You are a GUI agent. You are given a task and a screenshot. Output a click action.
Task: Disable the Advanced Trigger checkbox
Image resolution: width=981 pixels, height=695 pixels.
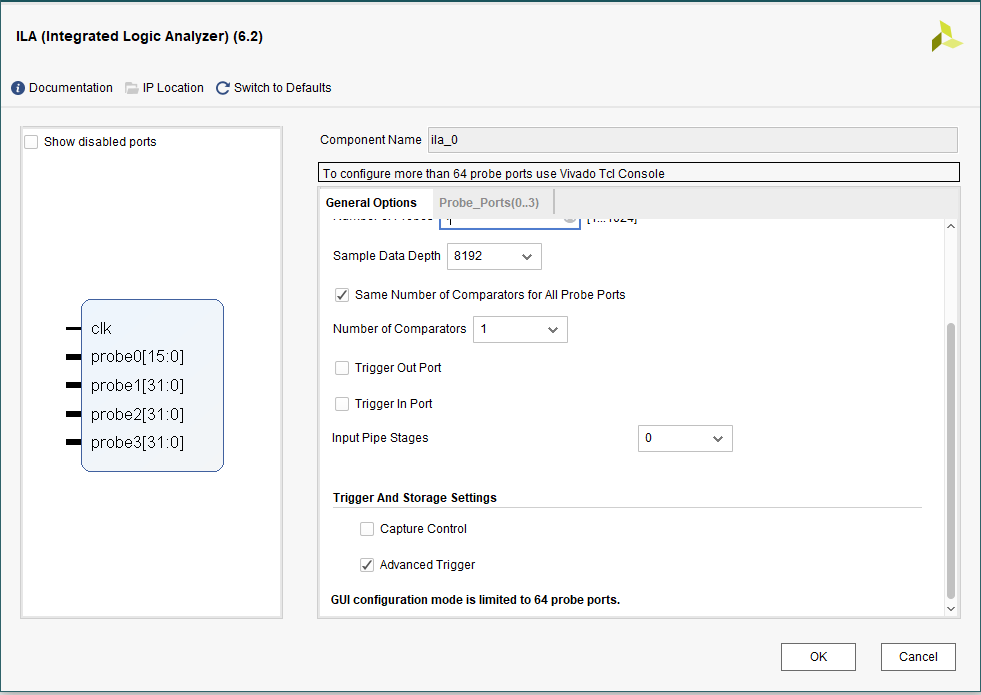click(367, 565)
